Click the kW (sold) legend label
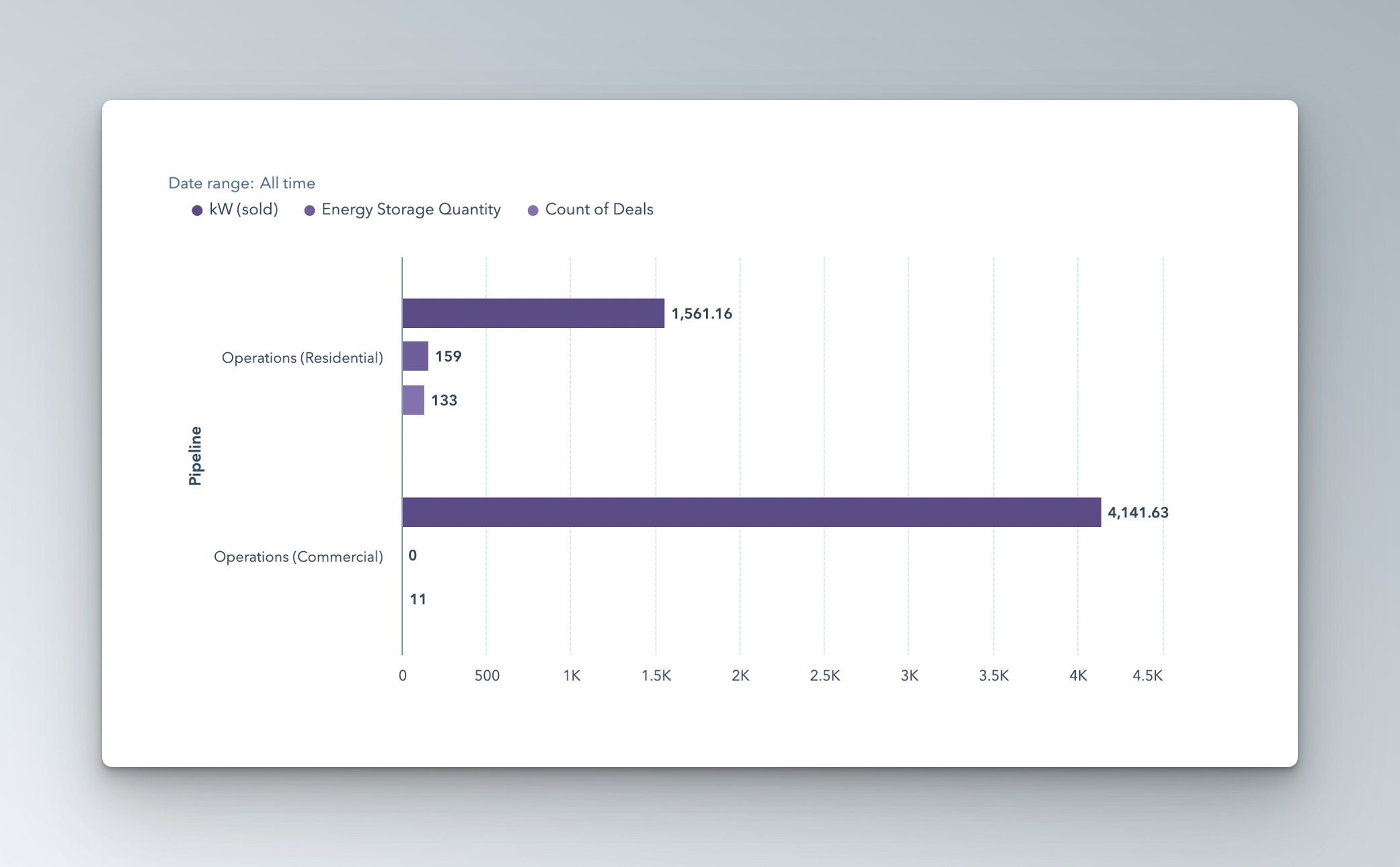Screen dimensions: 1400x867 (x=243, y=210)
